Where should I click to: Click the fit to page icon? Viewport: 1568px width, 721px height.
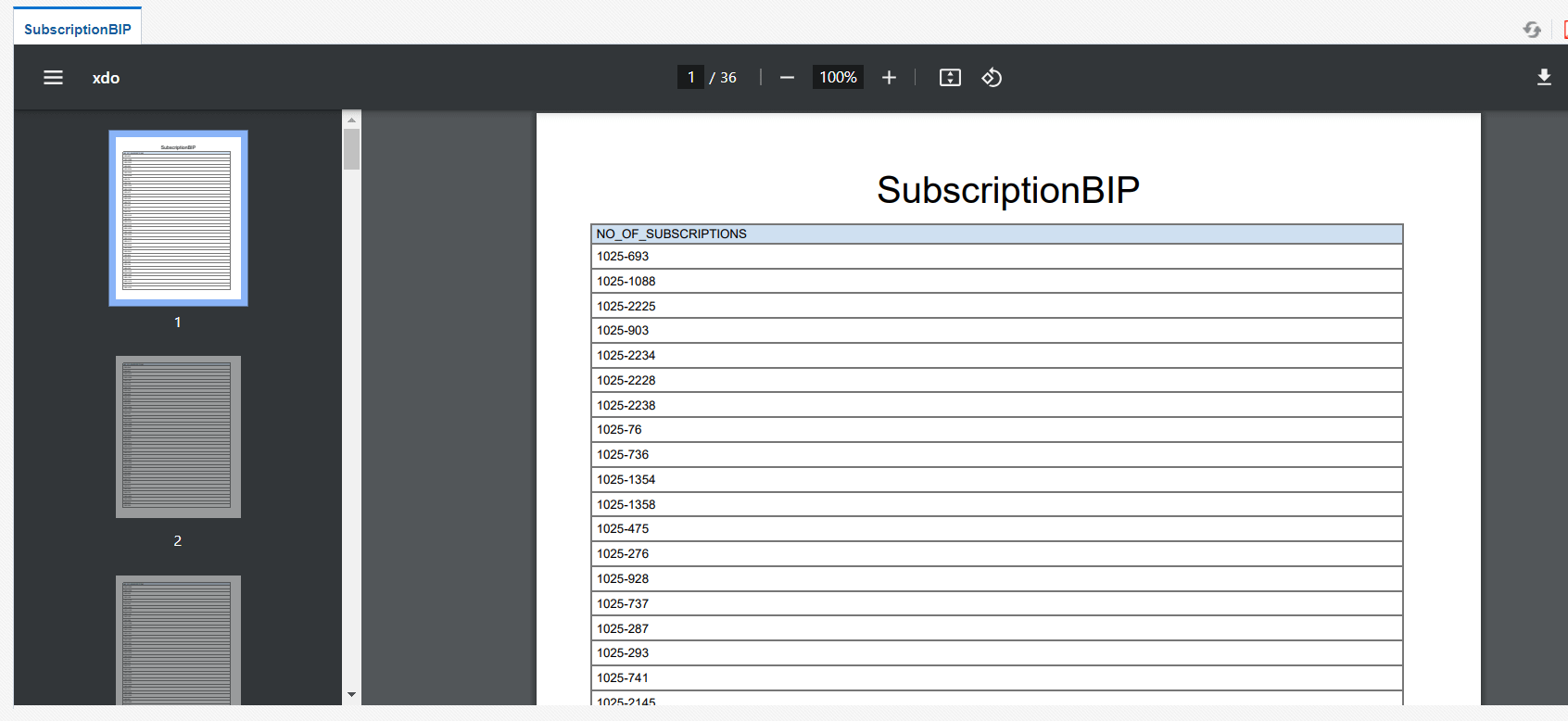[x=950, y=78]
